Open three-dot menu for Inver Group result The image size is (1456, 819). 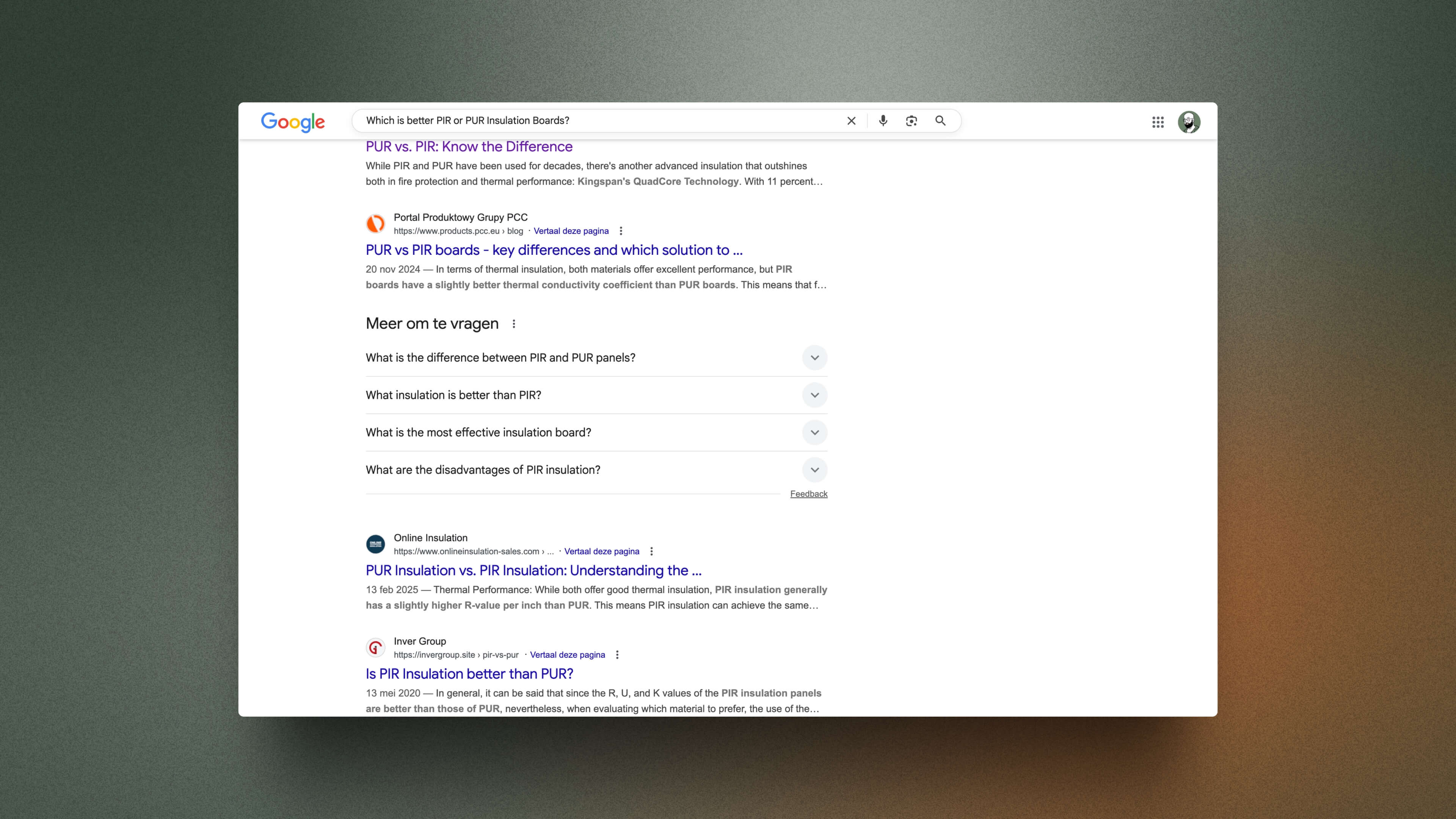(617, 655)
